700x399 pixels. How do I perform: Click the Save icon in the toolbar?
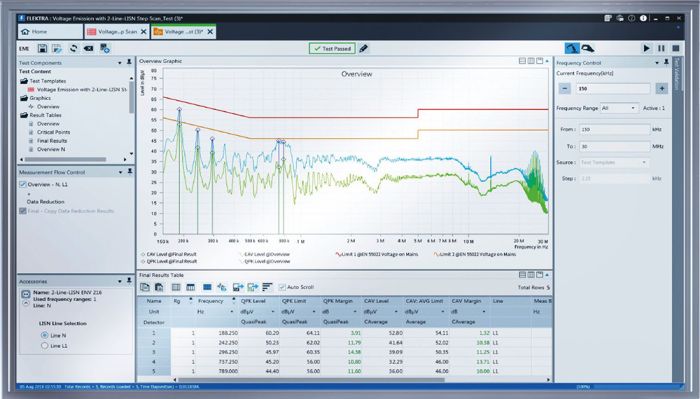42,48
